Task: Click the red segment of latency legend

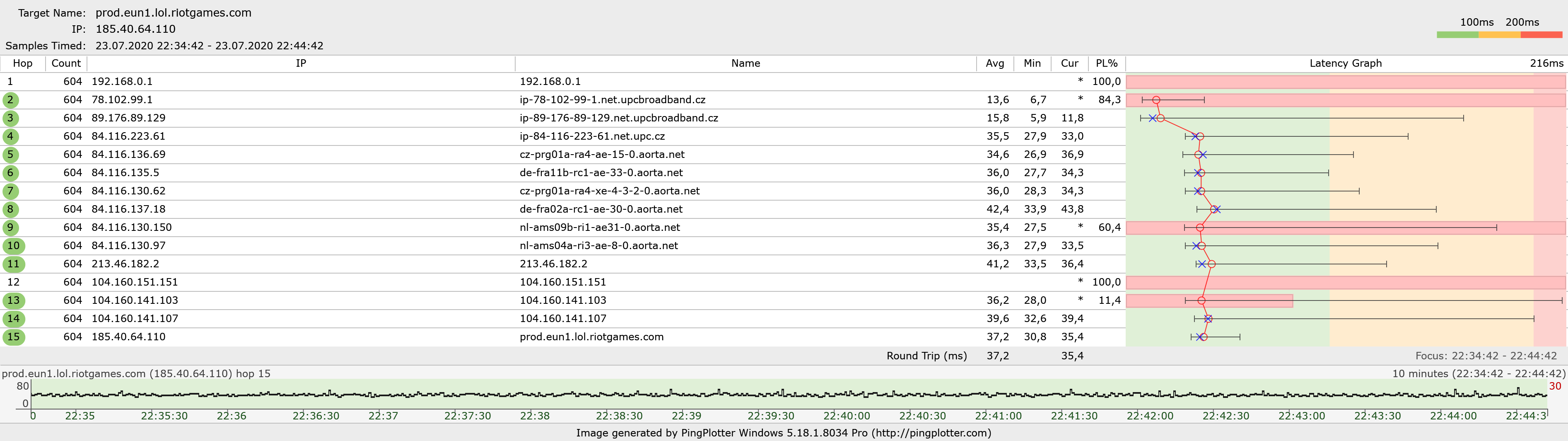Action: (x=1541, y=35)
